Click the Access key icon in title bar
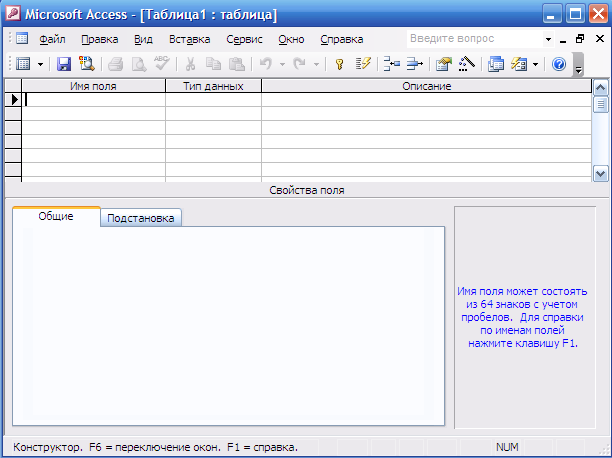The width and height of the screenshot is (612, 458). (x=12, y=13)
